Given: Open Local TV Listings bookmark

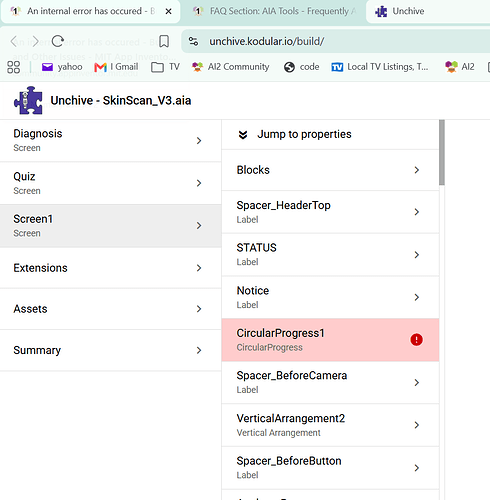Looking at the screenshot, I should 380,67.
